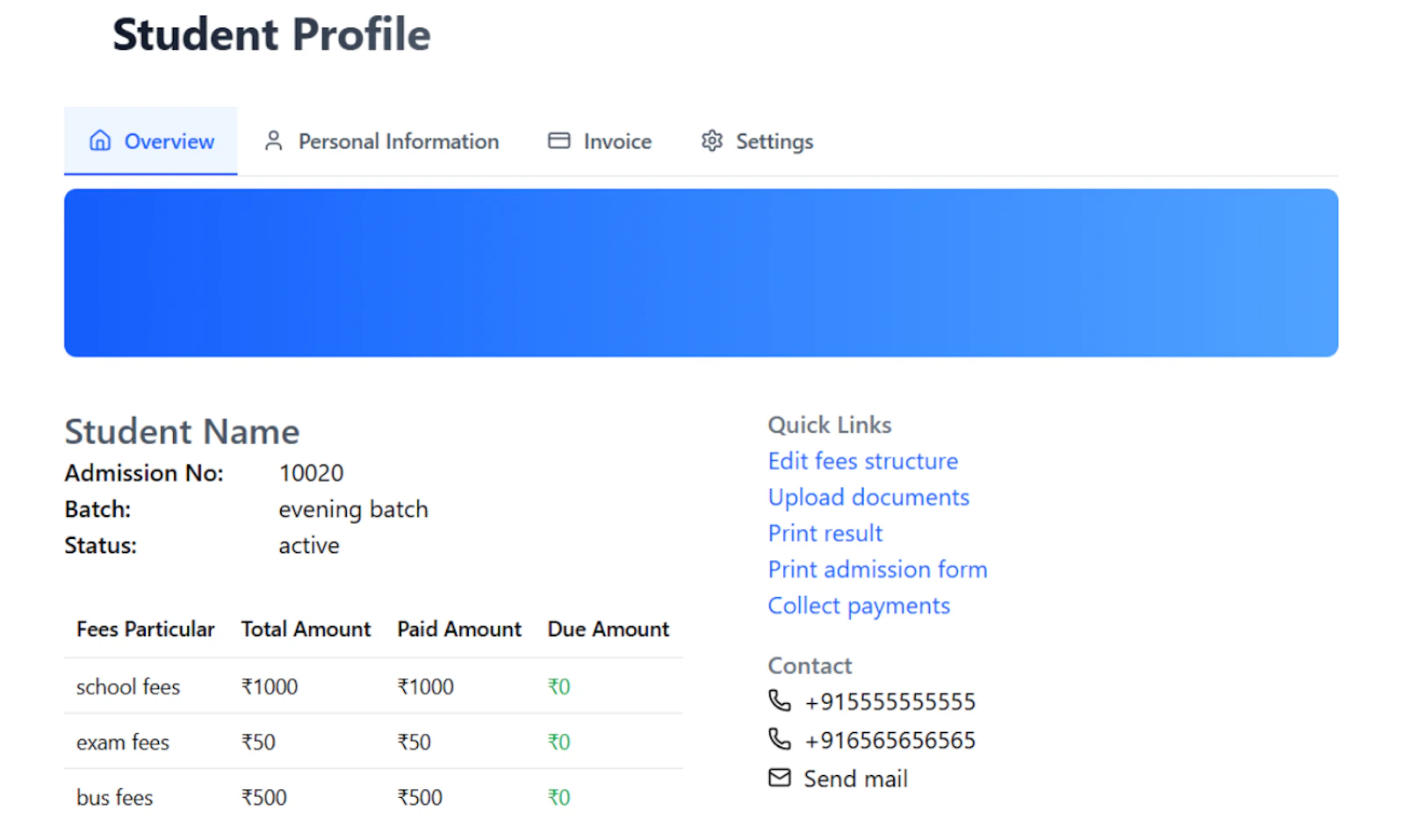The width and height of the screenshot is (1405, 840).
Task: Click the person icon beside Personal Information
Action: tap(273, 140)
